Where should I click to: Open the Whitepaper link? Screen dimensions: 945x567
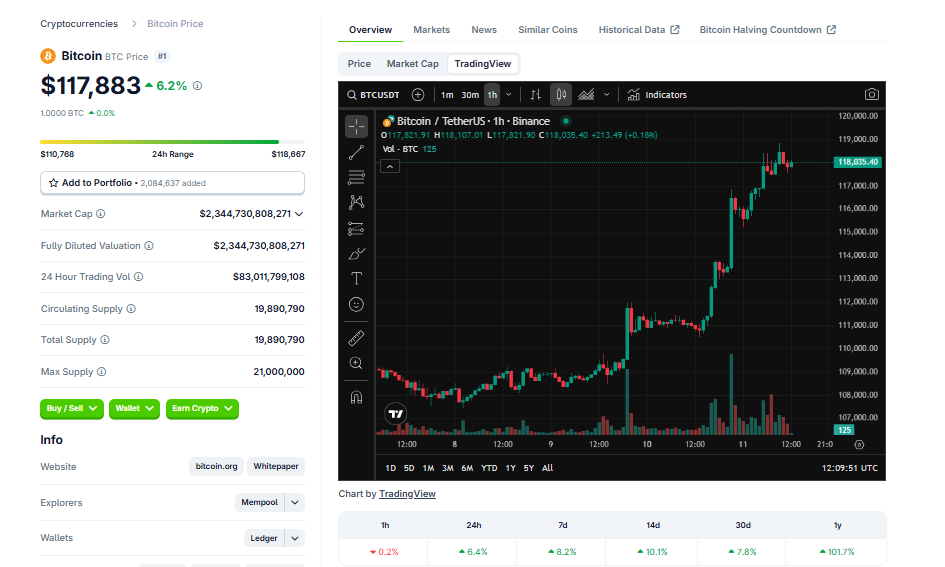click(276, 466)
